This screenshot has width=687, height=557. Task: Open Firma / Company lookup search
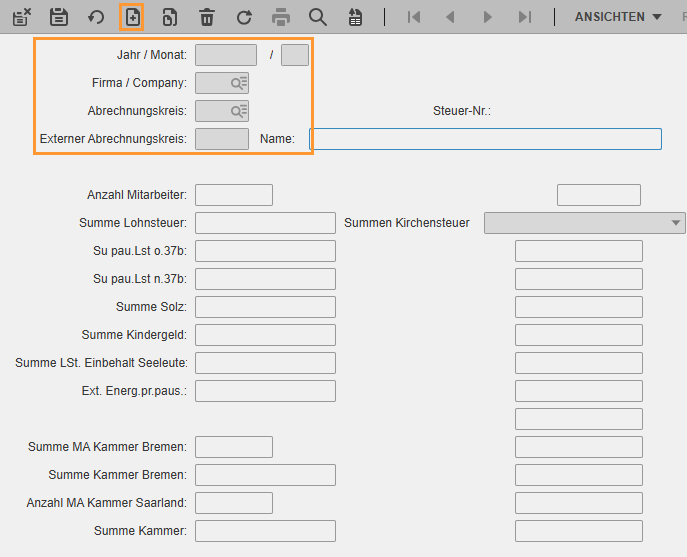tap(239, 83)
